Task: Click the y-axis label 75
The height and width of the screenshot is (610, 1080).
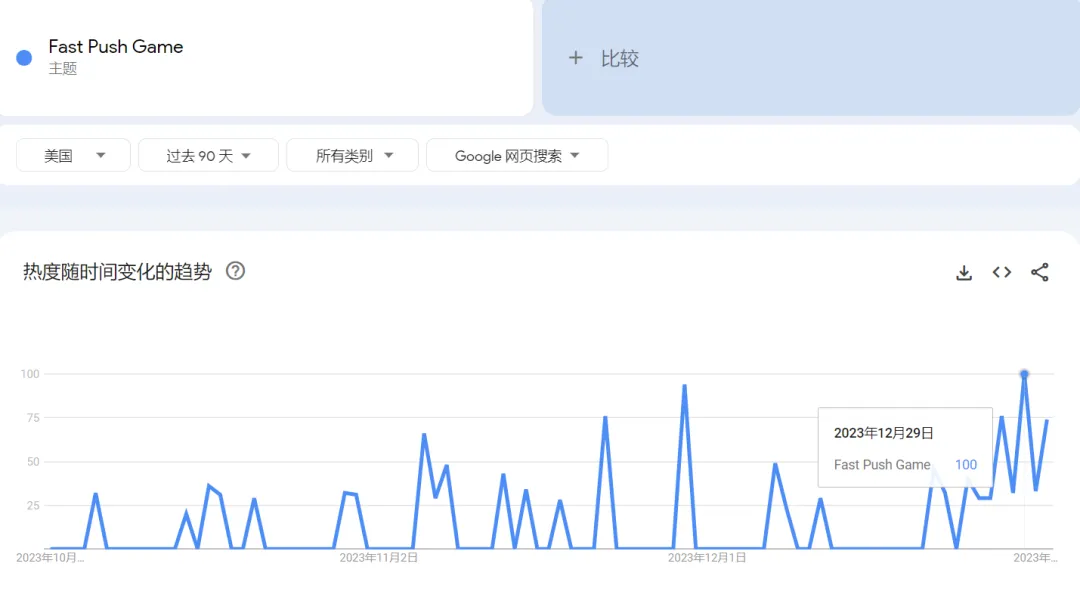Action: coord(33,418)
